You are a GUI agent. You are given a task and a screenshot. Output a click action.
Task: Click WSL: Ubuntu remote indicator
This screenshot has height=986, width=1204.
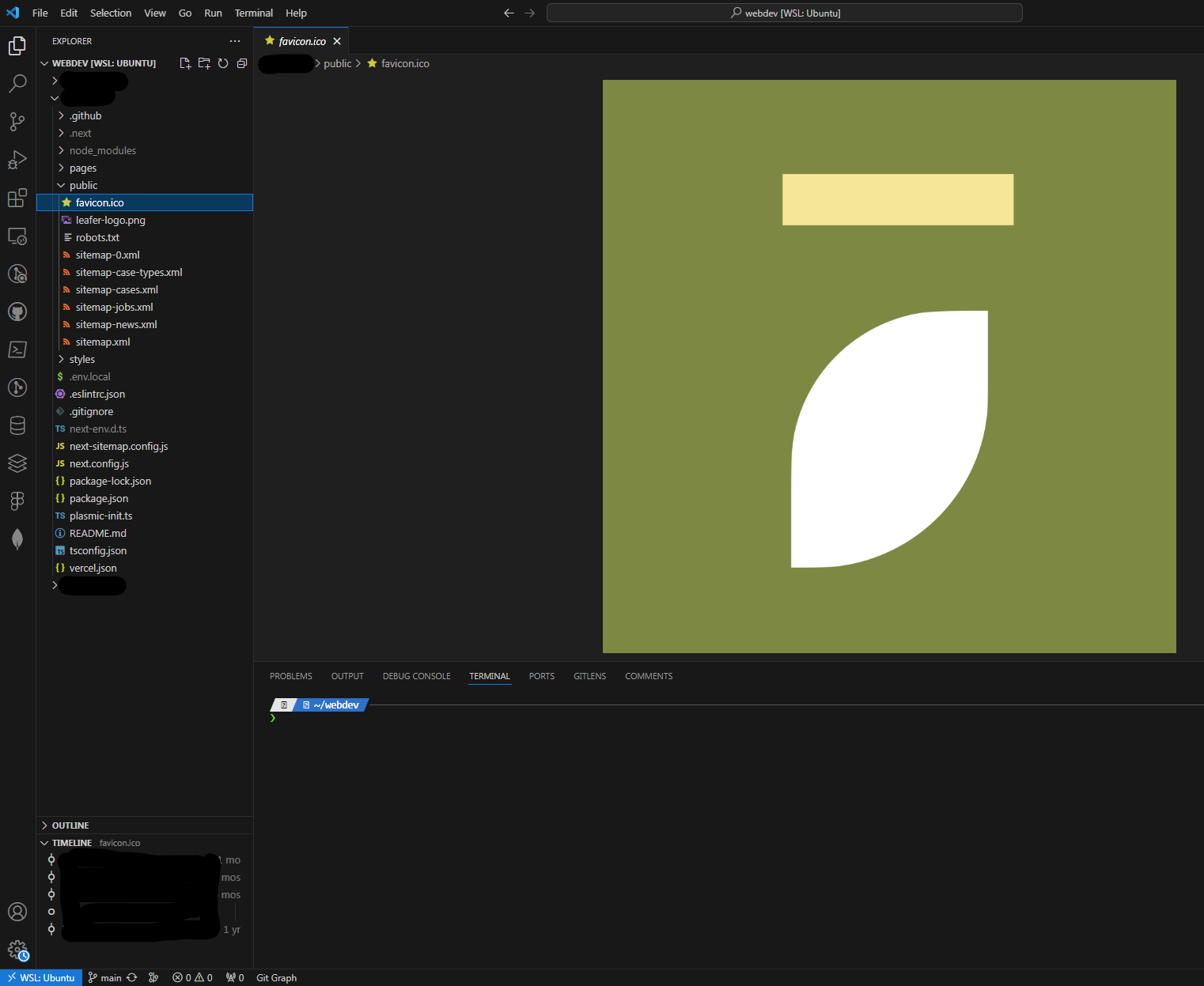click(41, 978)
